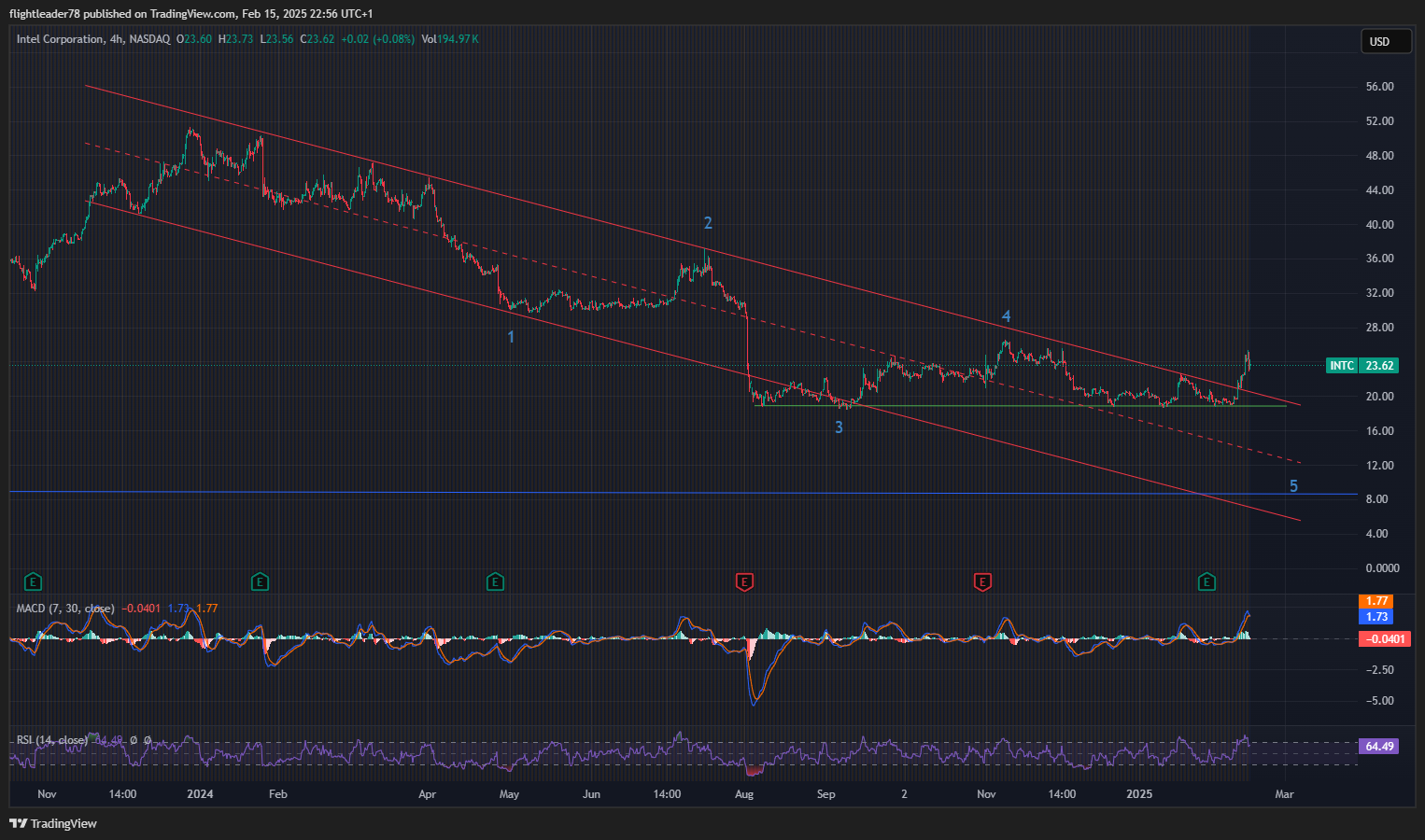Viewport: 1425px width, 840px height.
Task: Click the RSI (14, close) legend
Action: [52, 740]
